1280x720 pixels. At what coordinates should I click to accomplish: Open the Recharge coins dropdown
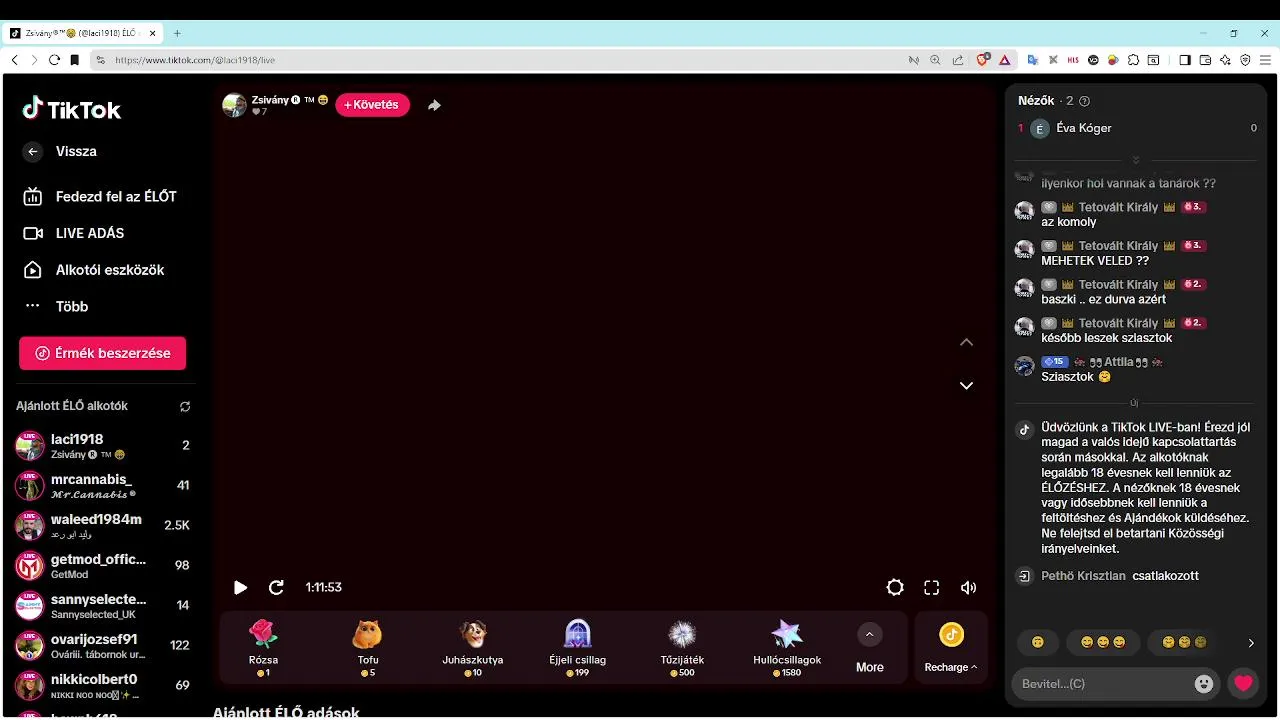[x=951, y=648]
